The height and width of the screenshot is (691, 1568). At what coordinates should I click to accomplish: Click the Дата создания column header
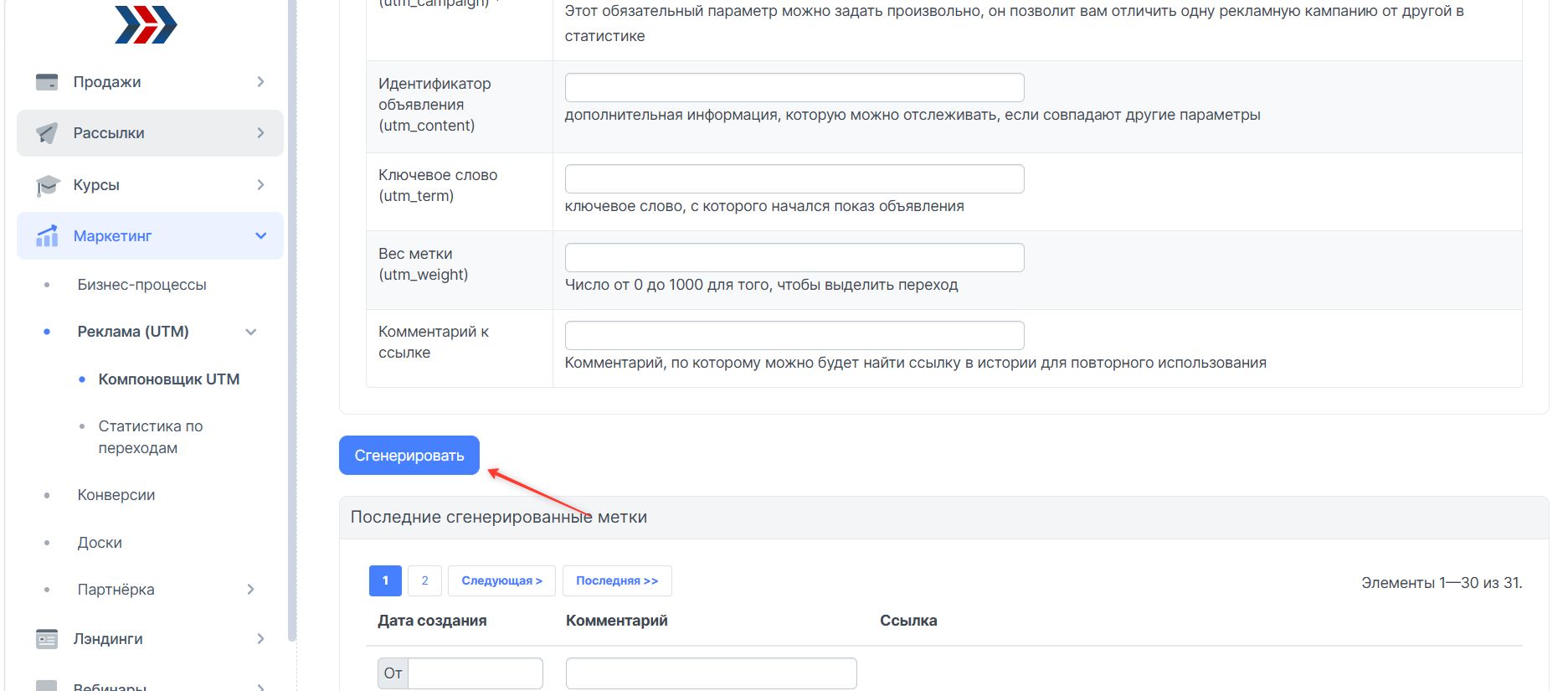[432, 621]
